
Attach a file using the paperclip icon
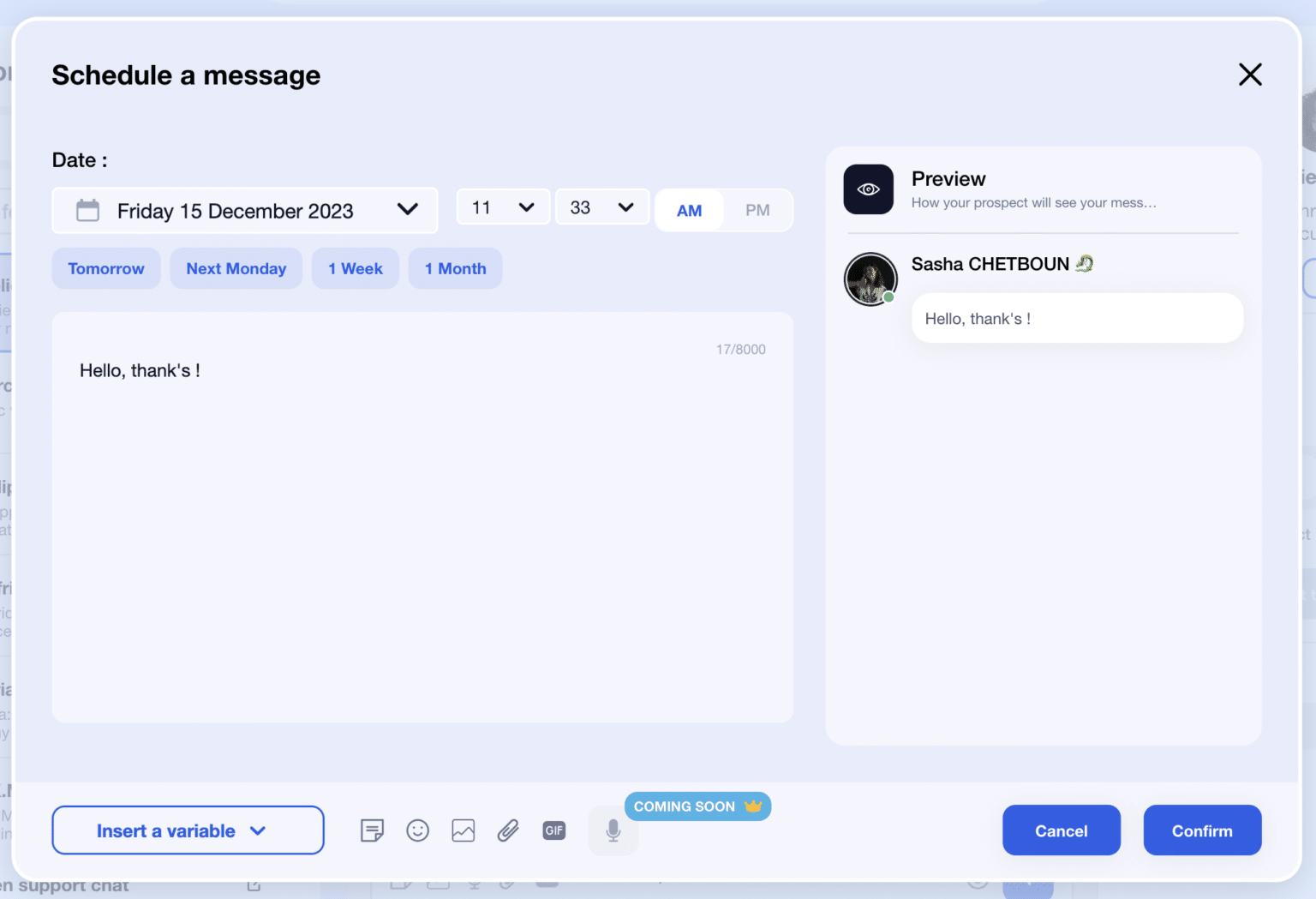click(x=508, y=830)
